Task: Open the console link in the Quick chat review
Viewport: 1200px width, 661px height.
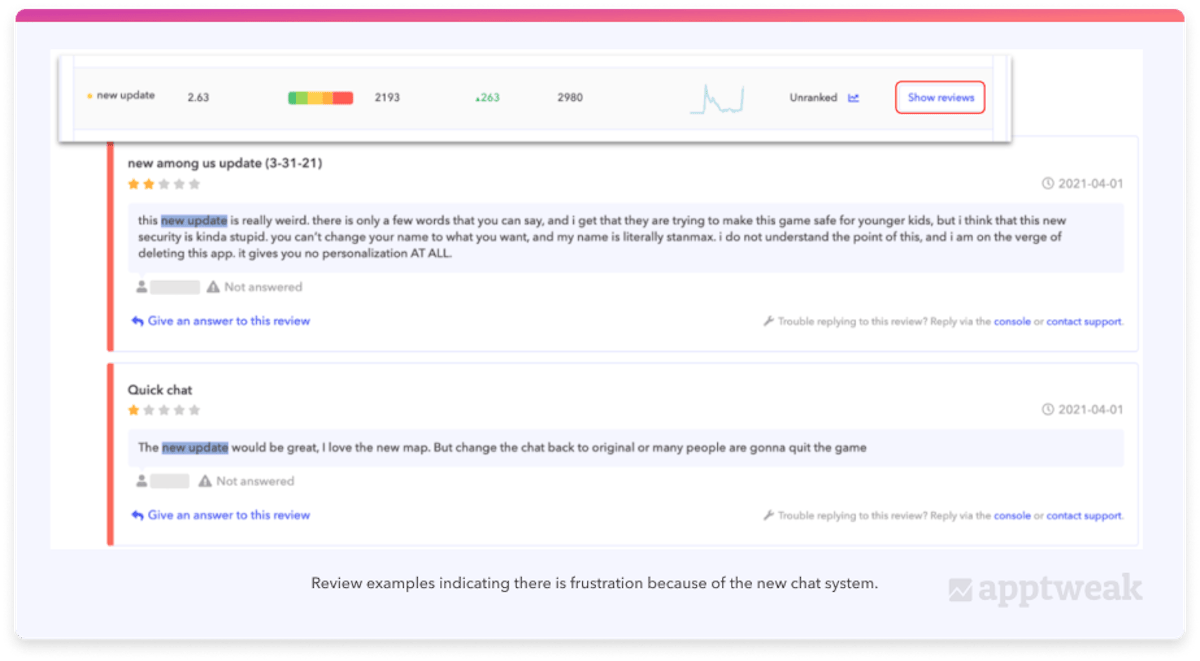Action: click(x=1012, y=516)
